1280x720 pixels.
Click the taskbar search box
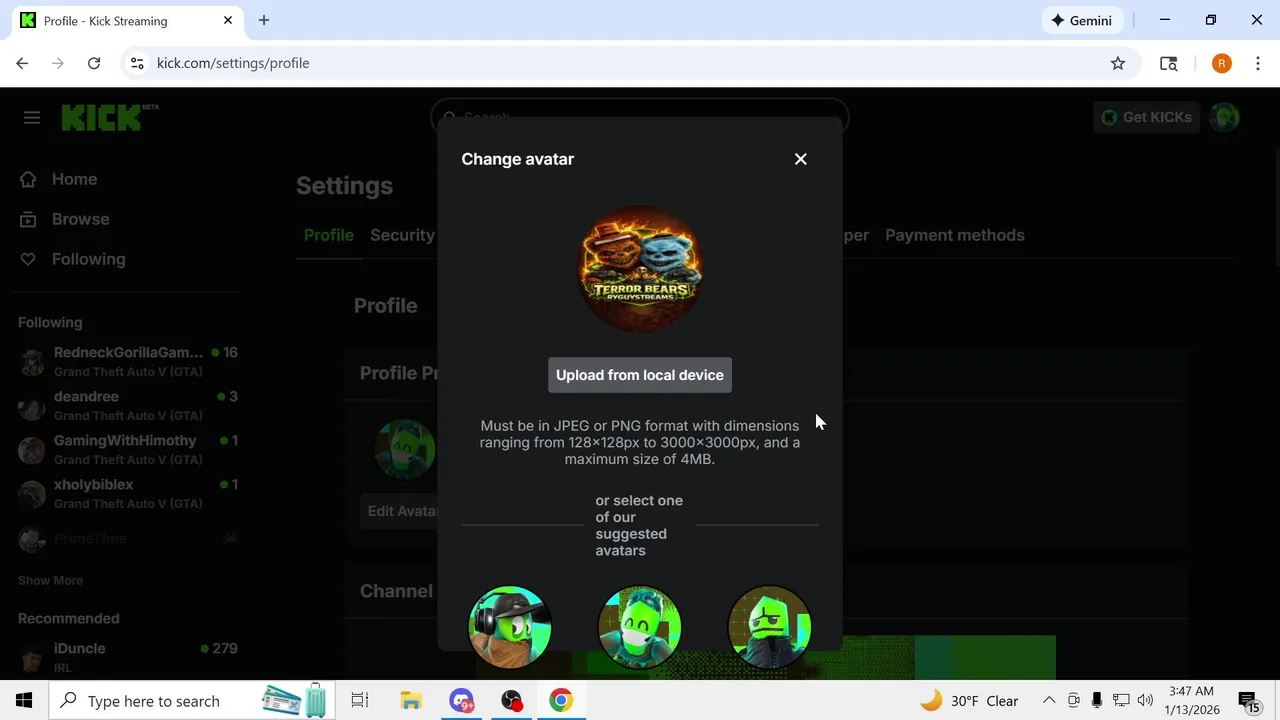pyautogui.click(x=192, y=701)
